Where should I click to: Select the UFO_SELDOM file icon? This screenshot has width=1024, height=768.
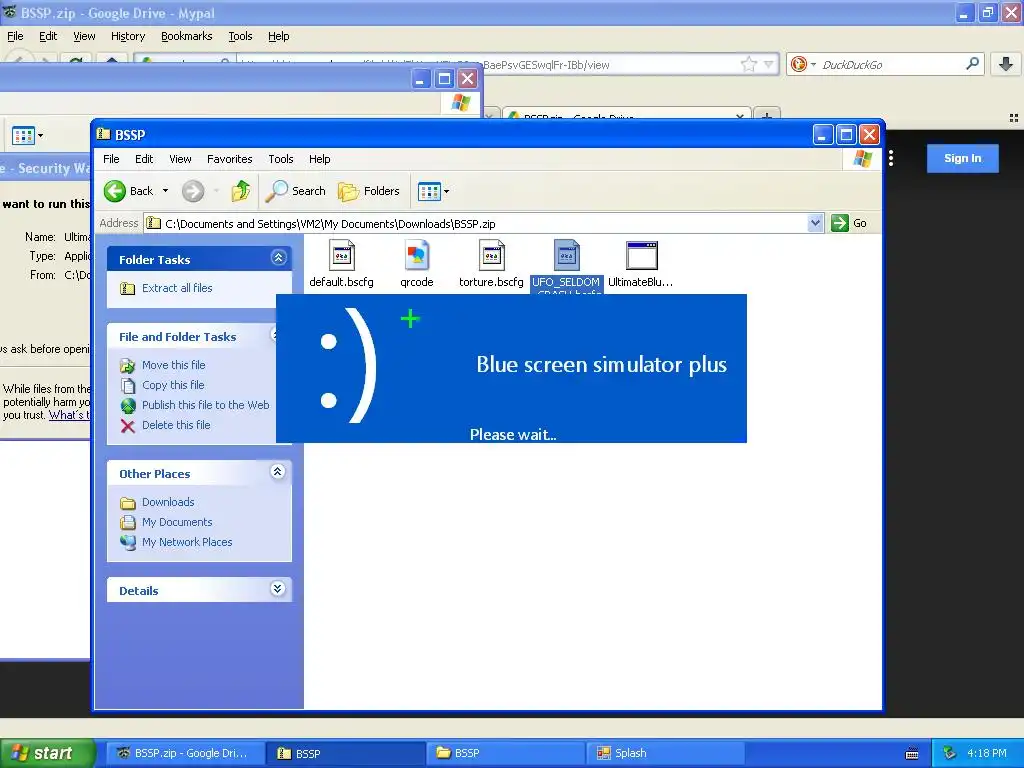tap(566, 255)
